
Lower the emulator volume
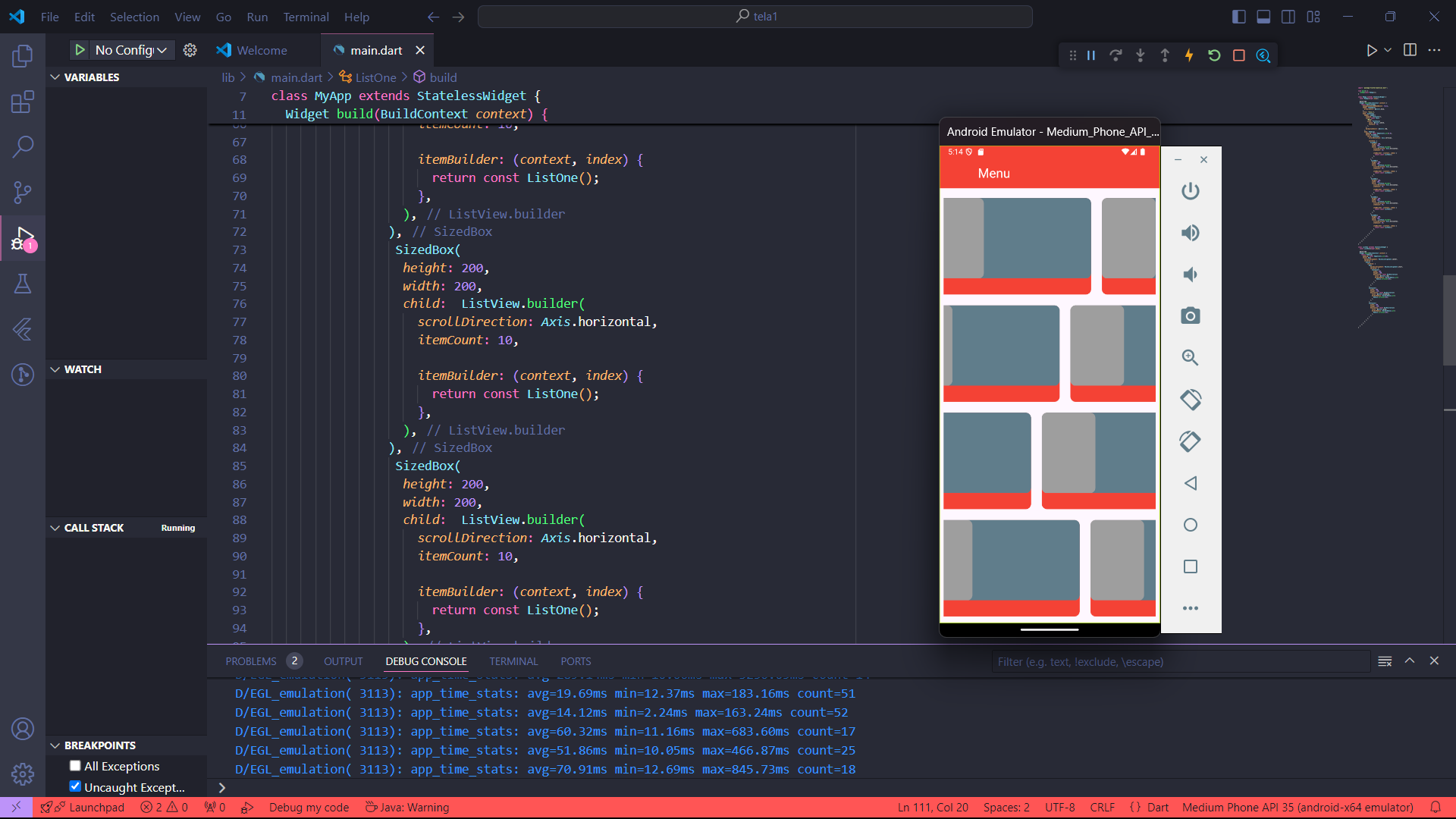point(1191,275)
